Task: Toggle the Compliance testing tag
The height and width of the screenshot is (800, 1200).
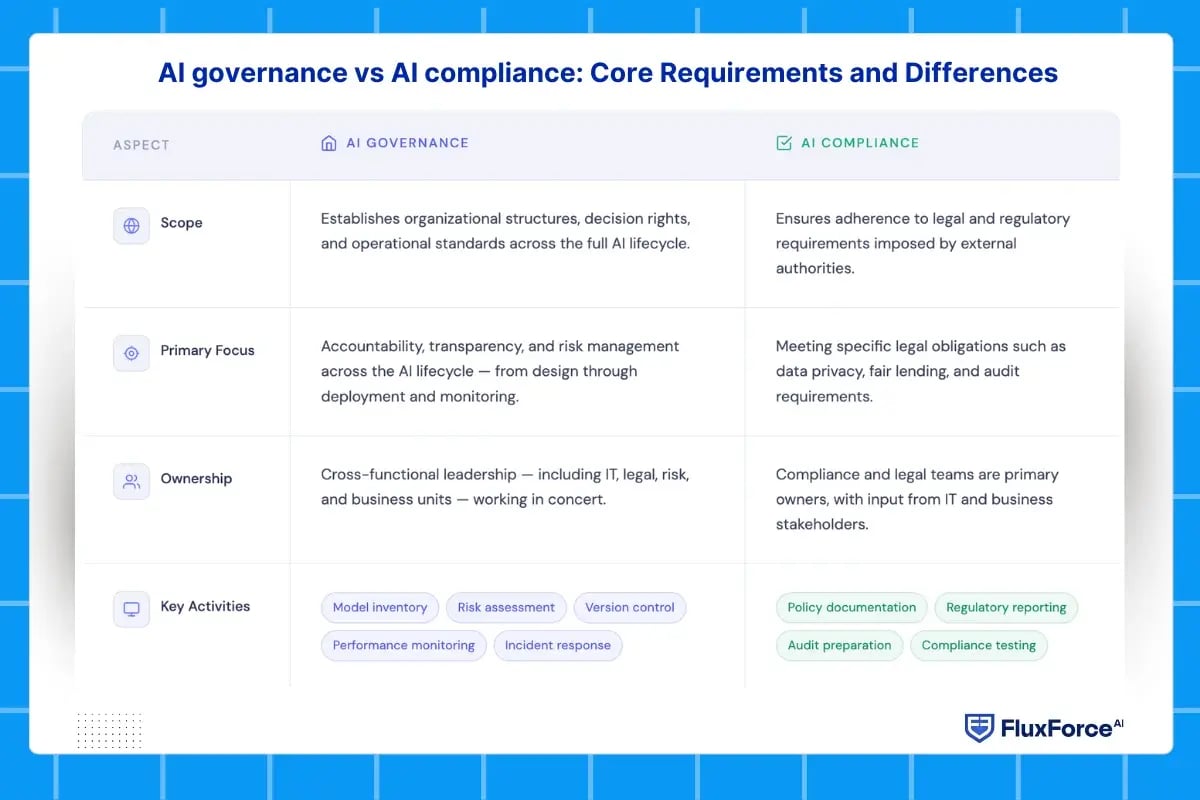Action: pos(979,645)
